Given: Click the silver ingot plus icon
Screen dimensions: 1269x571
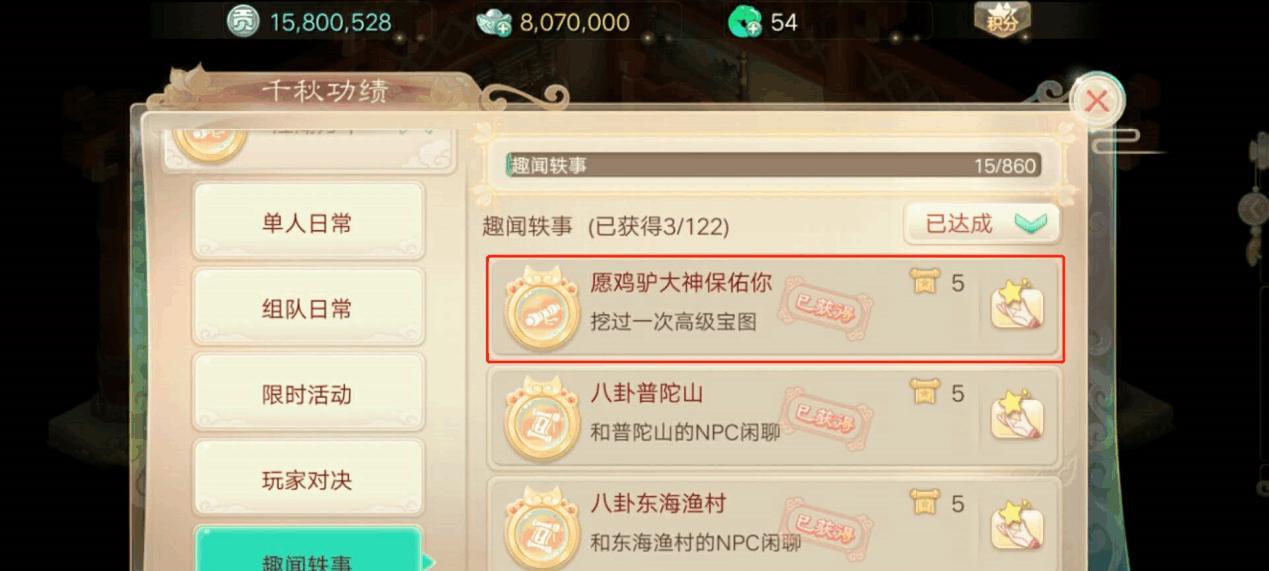Looking at the screenshot, I should (494, 21).
